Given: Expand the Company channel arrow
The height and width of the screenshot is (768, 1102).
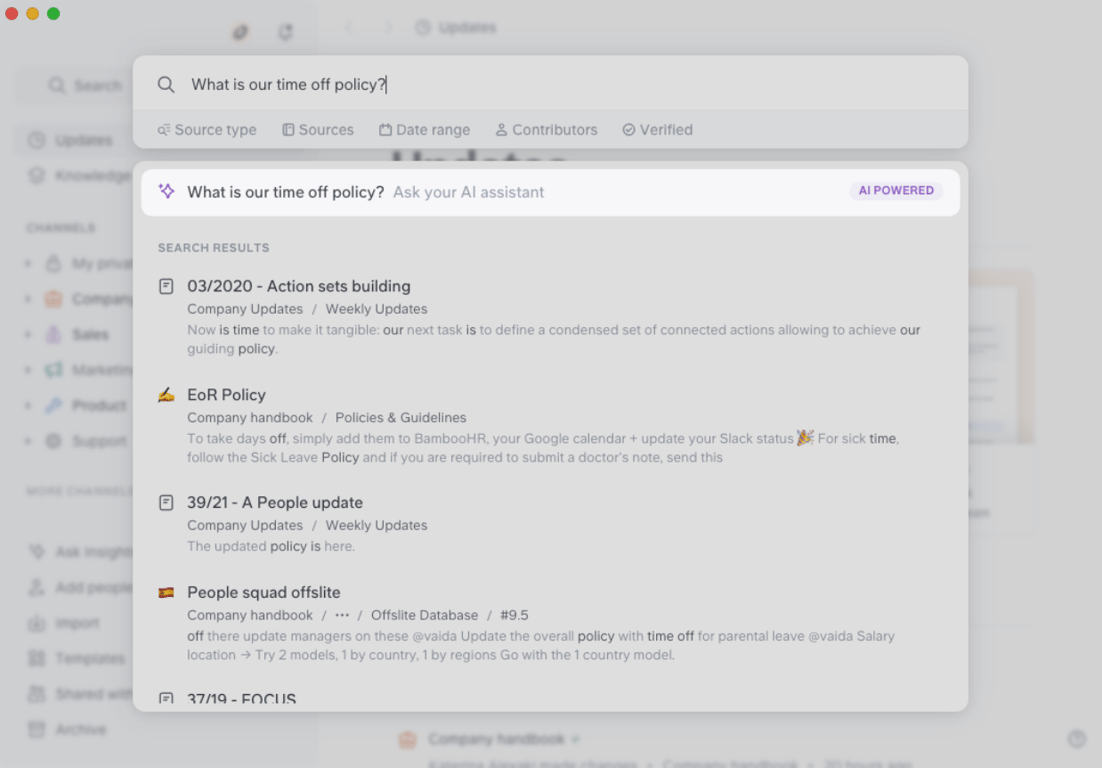Looking at the screenshot, I should point(28,299).
